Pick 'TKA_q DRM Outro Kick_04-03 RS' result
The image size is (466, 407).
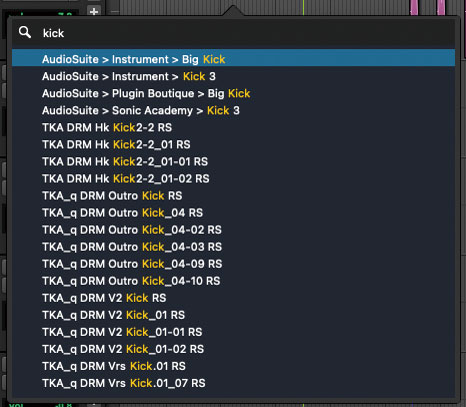coord(233,247)
